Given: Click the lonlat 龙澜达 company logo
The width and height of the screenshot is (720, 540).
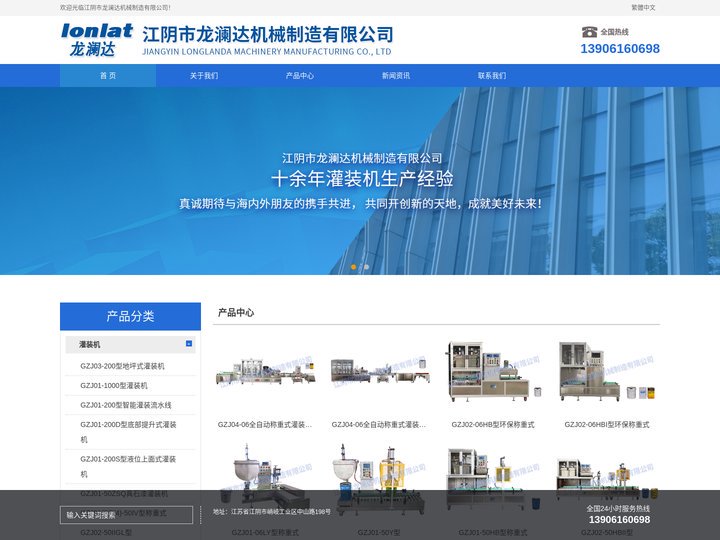Looking at the screenshot, I should [x=97, y=40].
